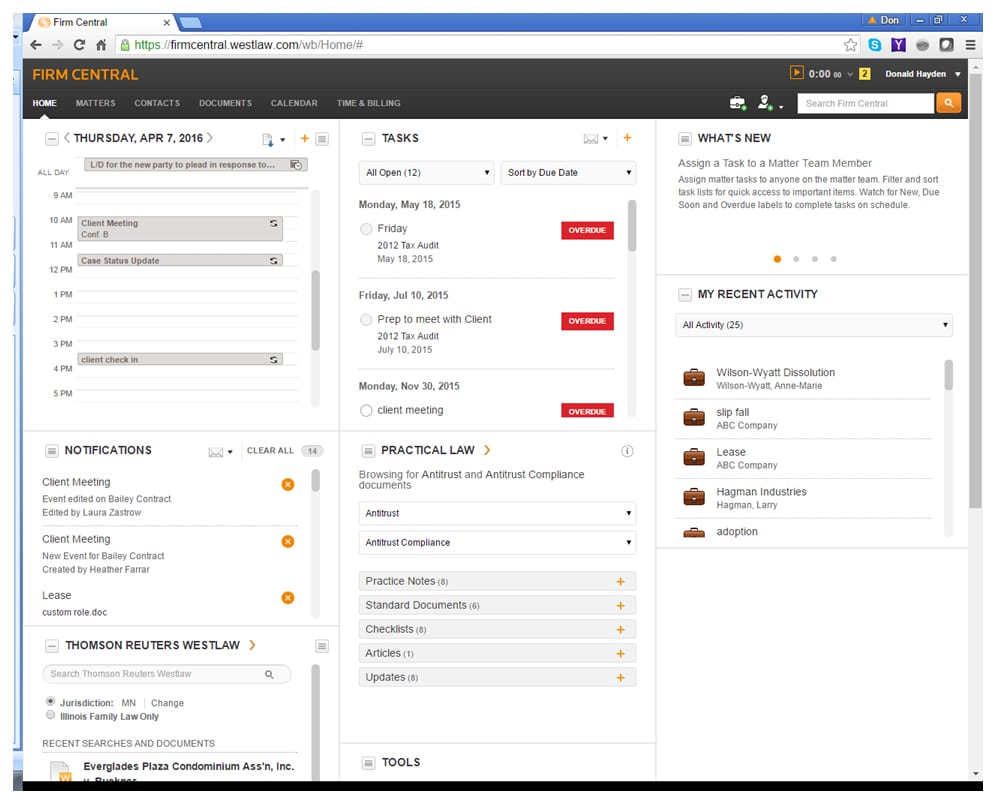Collapse the Tasks widget
Screen dimensions: 996x804
coord(368,138)
